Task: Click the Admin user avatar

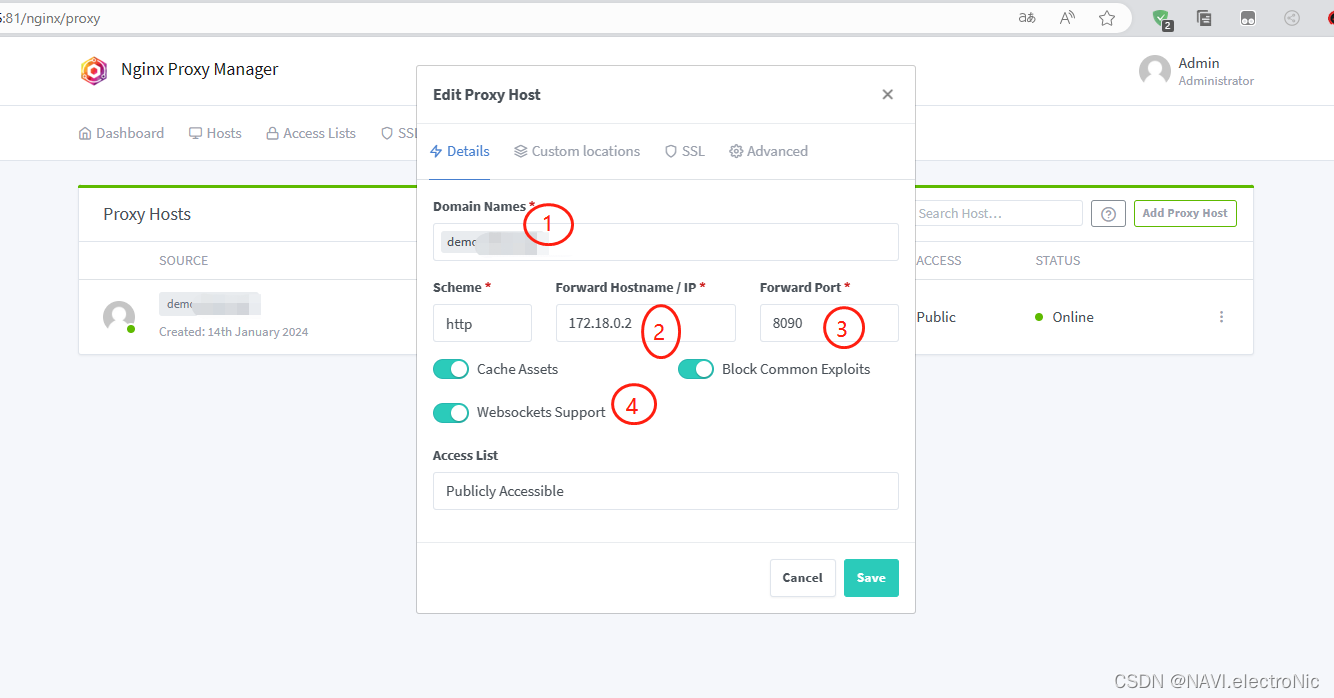Action: click(x=1155, y=71)
